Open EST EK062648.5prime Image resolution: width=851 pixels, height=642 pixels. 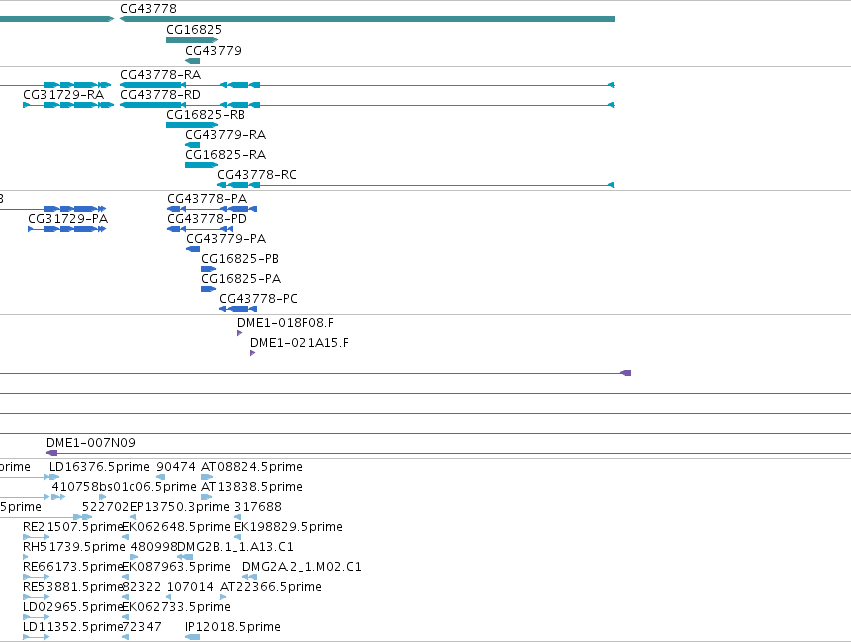(176, 527)
